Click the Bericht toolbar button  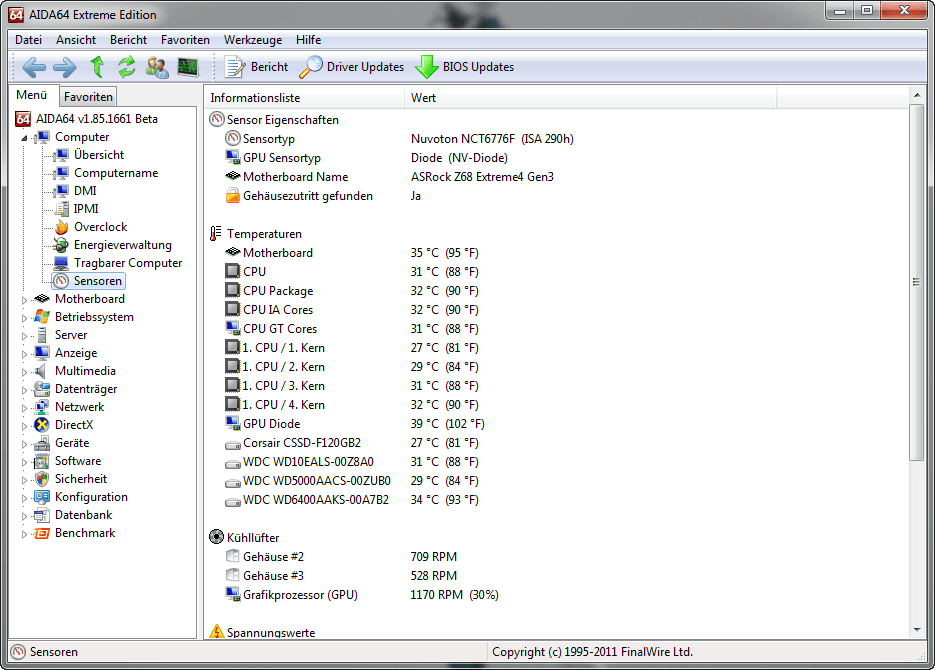(256, 67)
